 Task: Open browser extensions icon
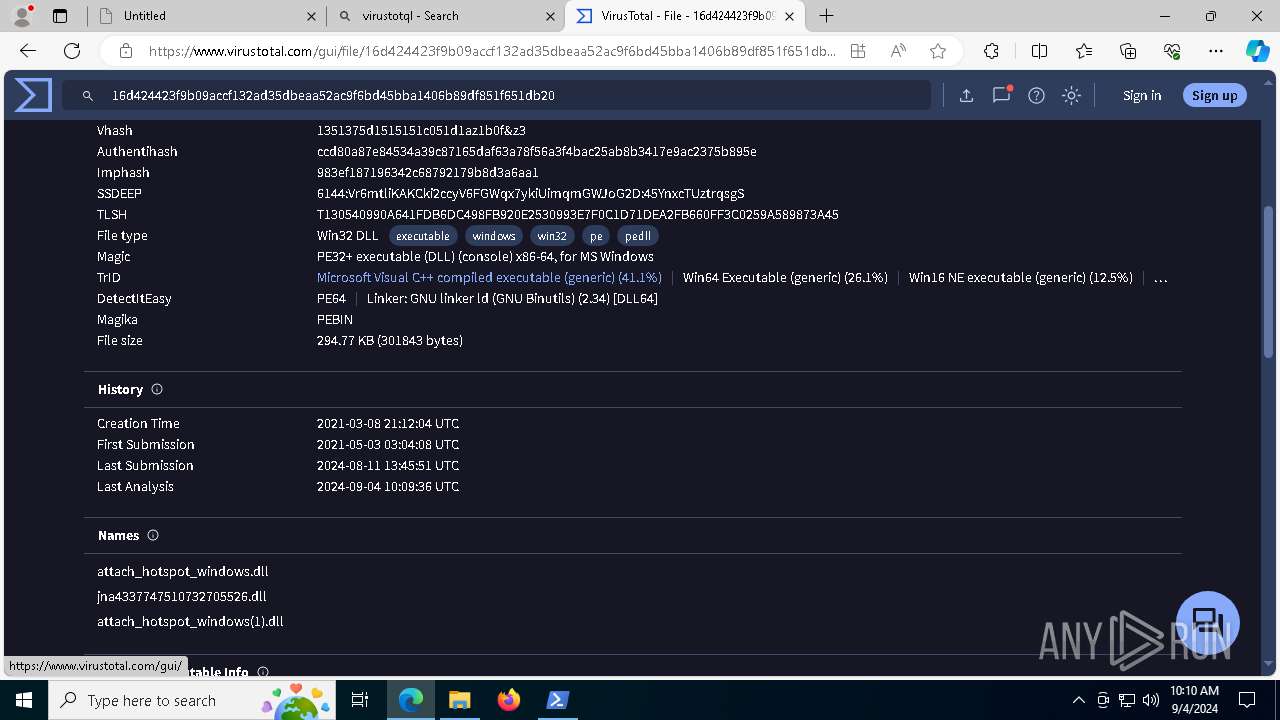(x=991, y=51)
